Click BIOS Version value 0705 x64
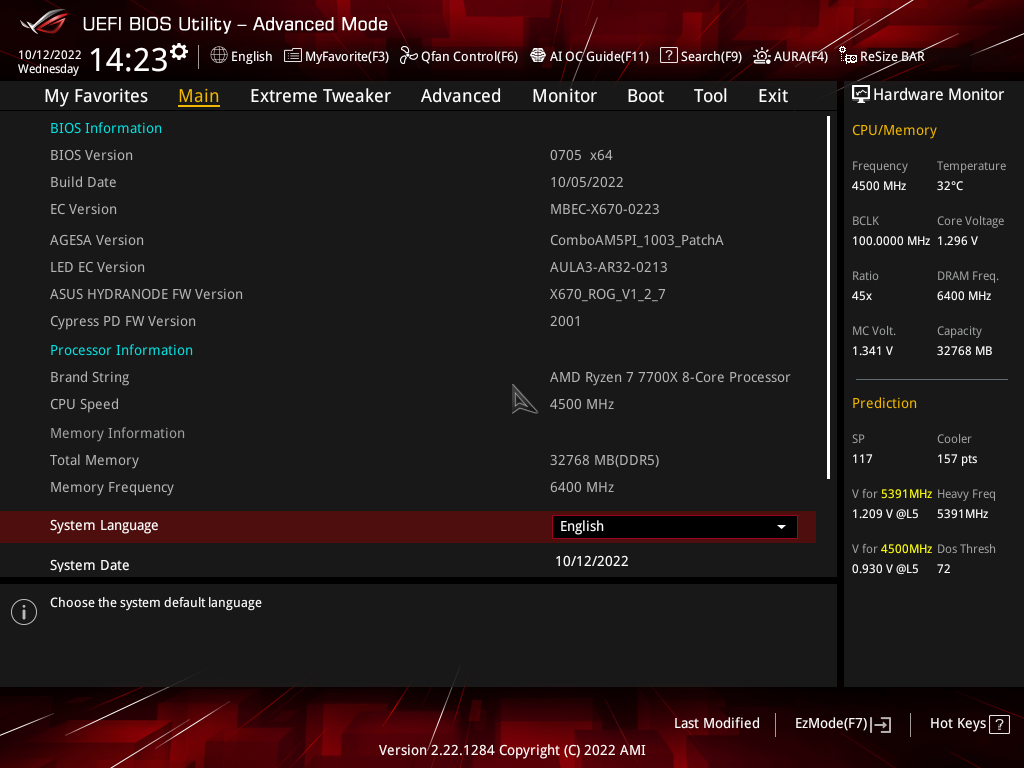1024x768 pixels. pyautogui.click(x=581, y=155)
